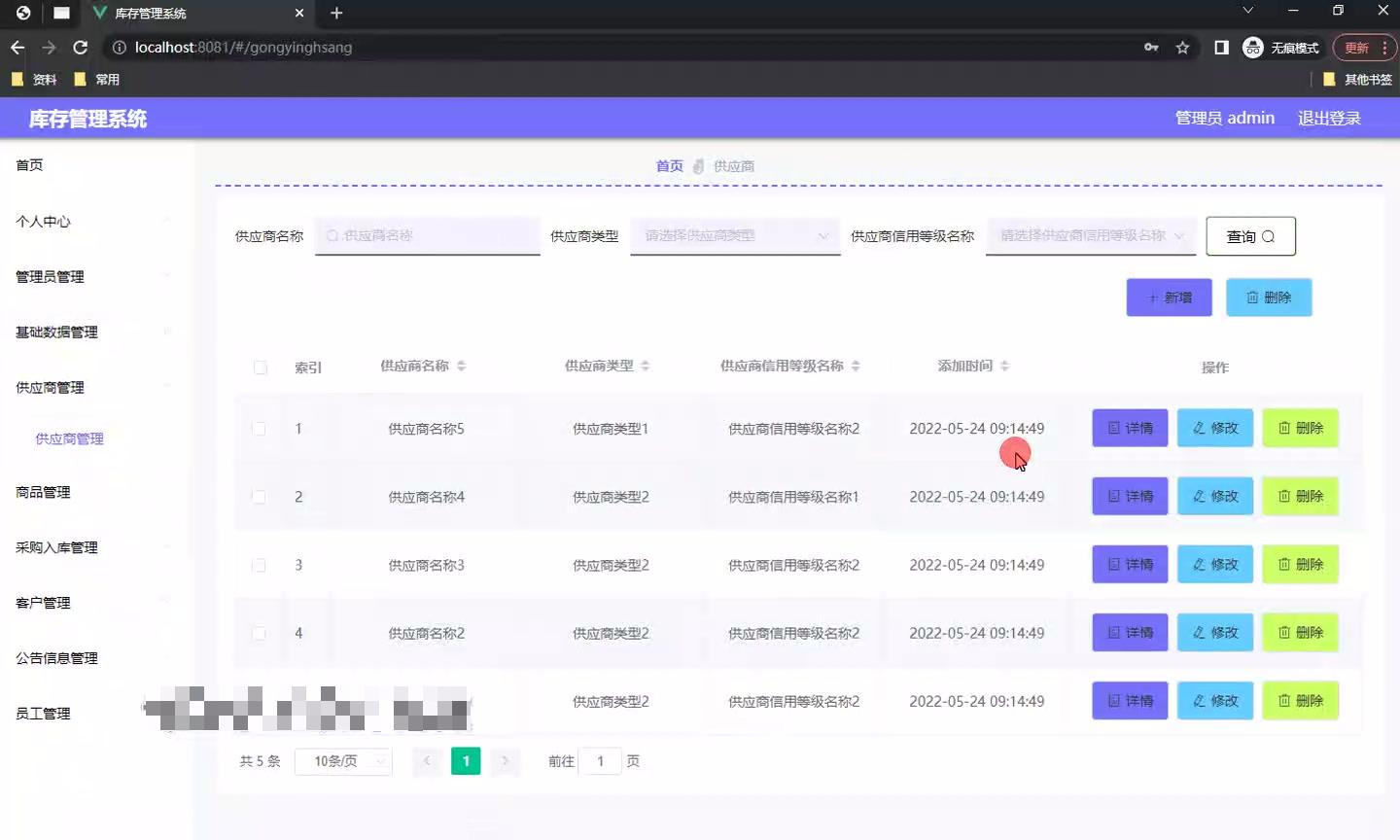The height and width of the screenshot is (840, 1400).
Task: Click 修改 for 供应商名称3
Action: (x=1215, y=564)
